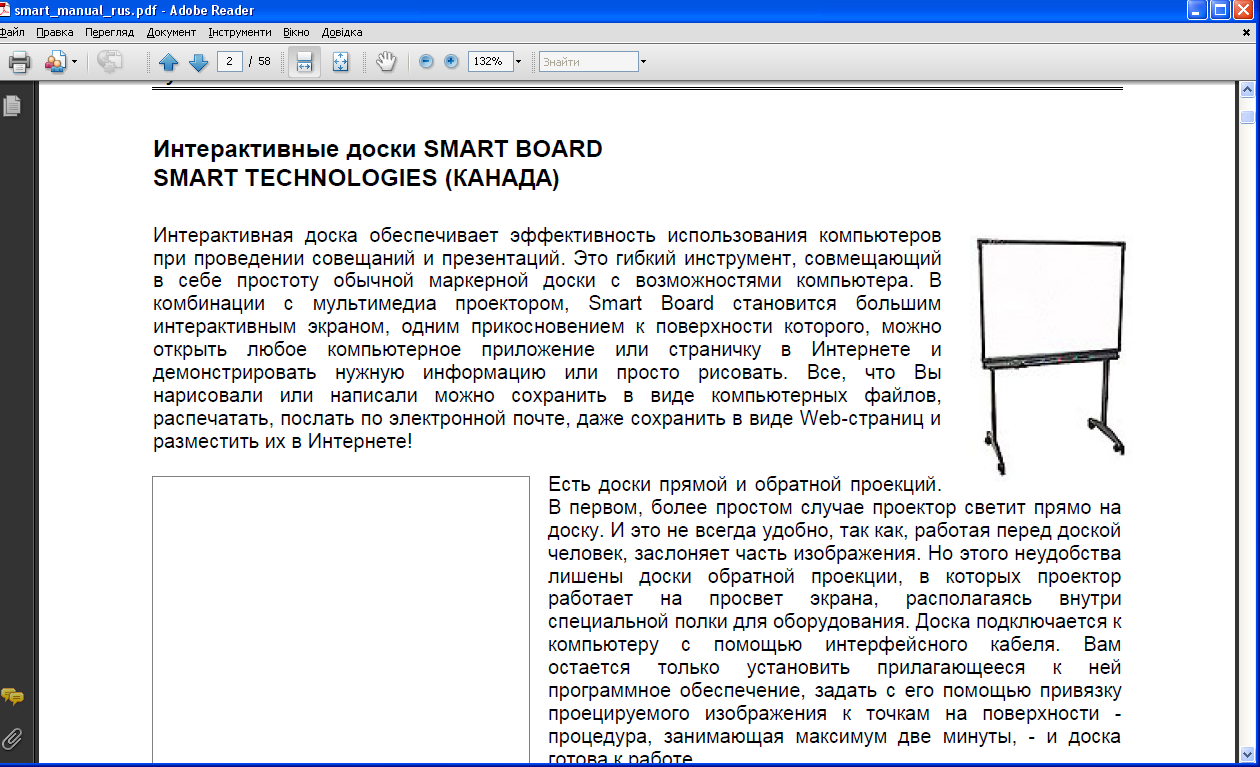Viewport: 1260px width, 767px height.
Task: Open the Comments panel in sidebar
Action: coord(12,697)
